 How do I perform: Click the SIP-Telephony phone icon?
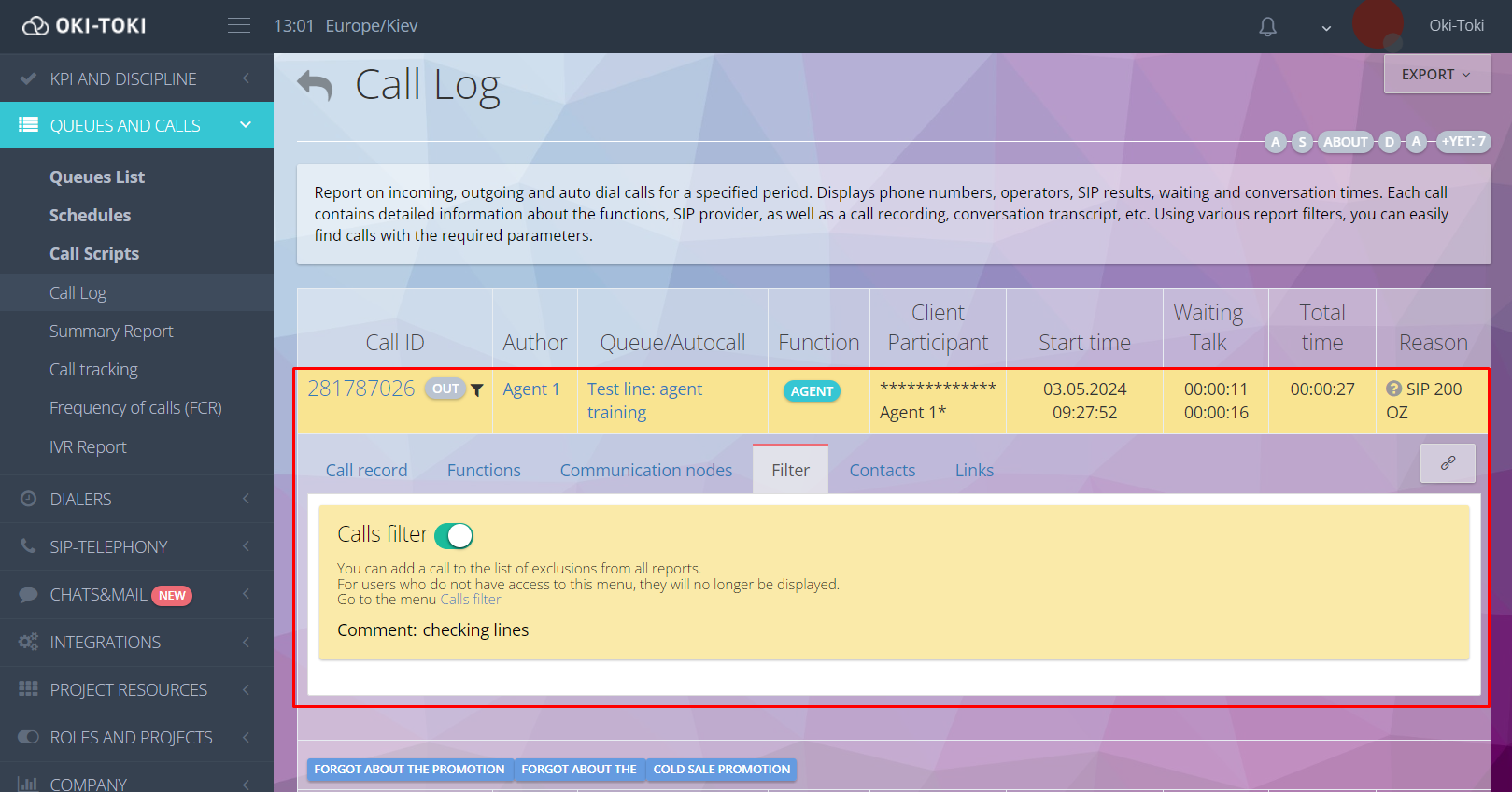28,546
